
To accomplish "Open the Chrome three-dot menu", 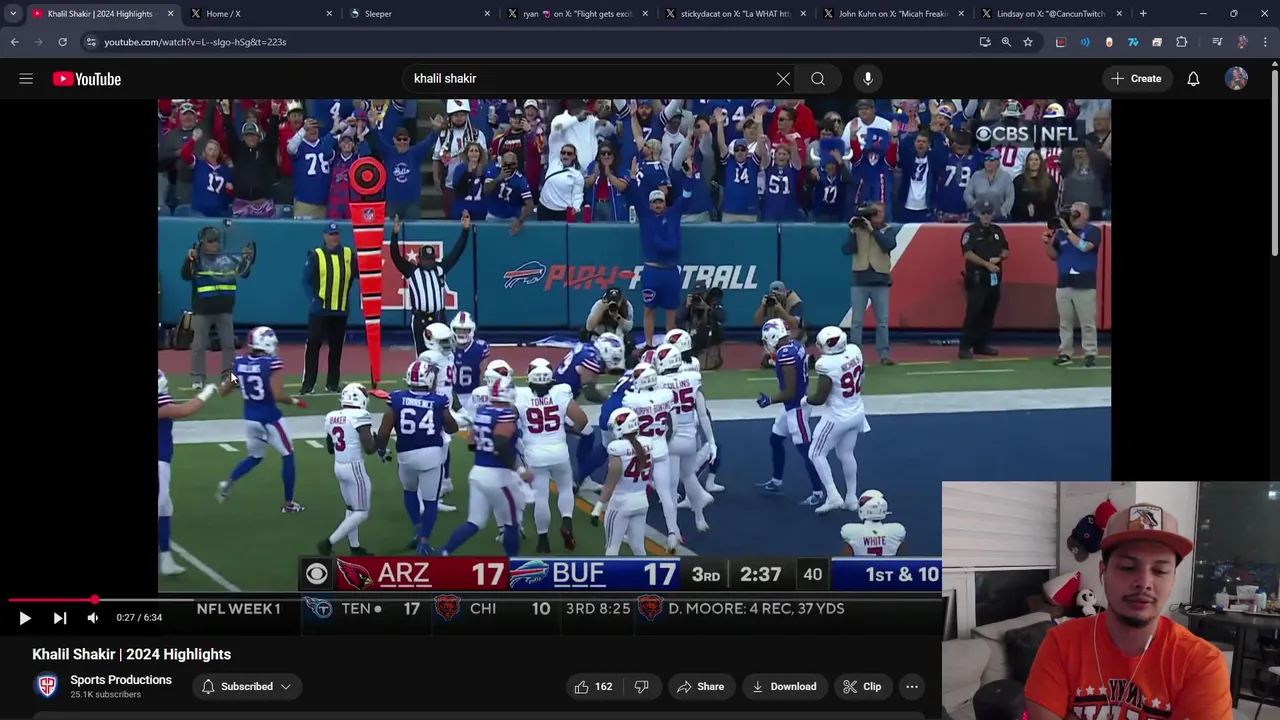I will [1264, 42].
